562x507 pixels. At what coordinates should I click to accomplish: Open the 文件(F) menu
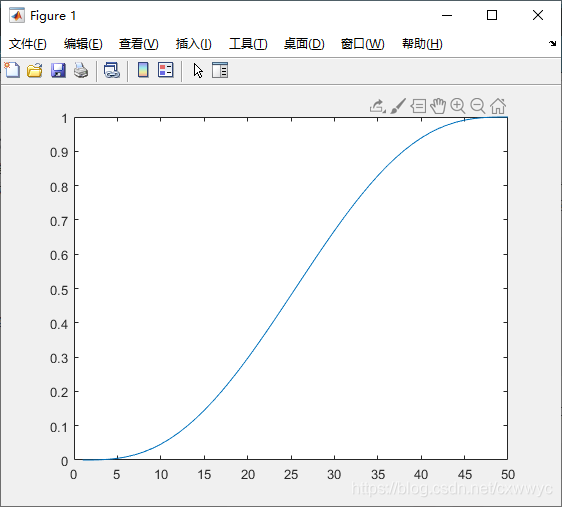point(28,44)
